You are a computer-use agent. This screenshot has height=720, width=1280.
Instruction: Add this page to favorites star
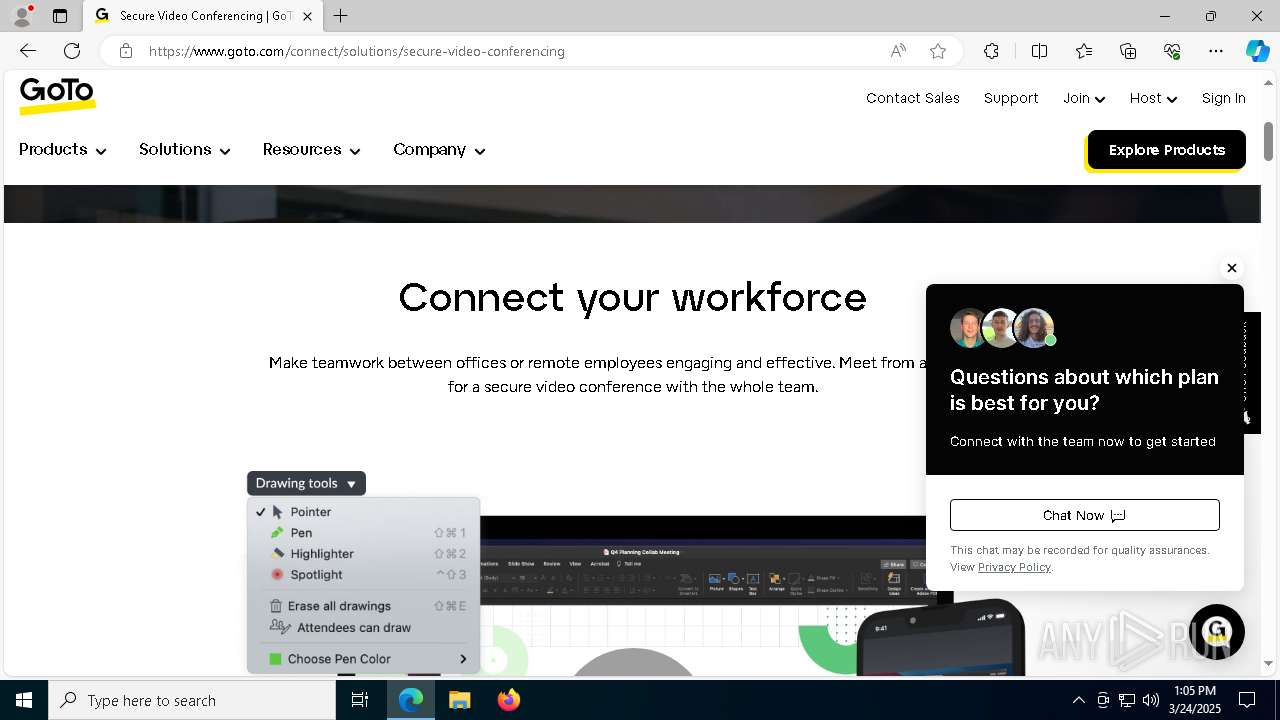tap(937, 51)
